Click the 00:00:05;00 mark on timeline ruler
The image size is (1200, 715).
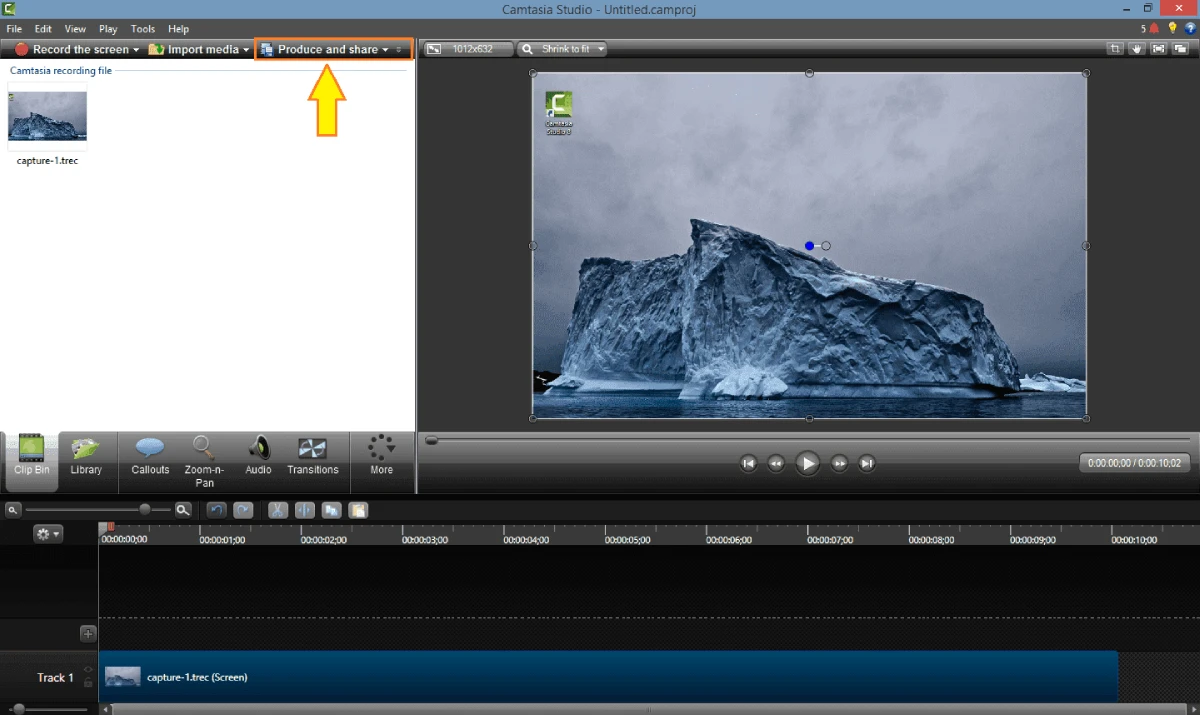(x=627, y=540)
